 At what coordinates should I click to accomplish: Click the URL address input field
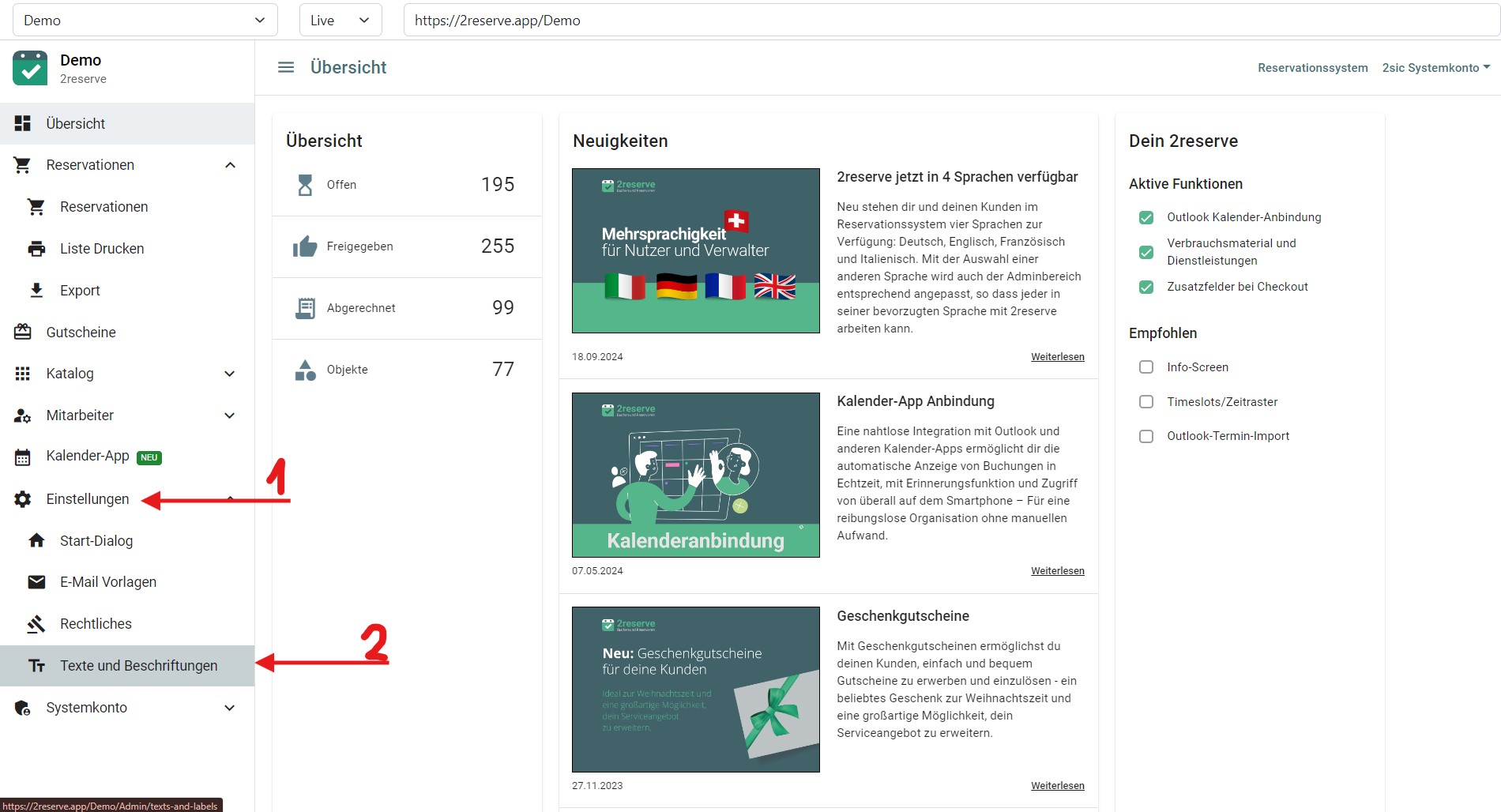pos(948,21)
